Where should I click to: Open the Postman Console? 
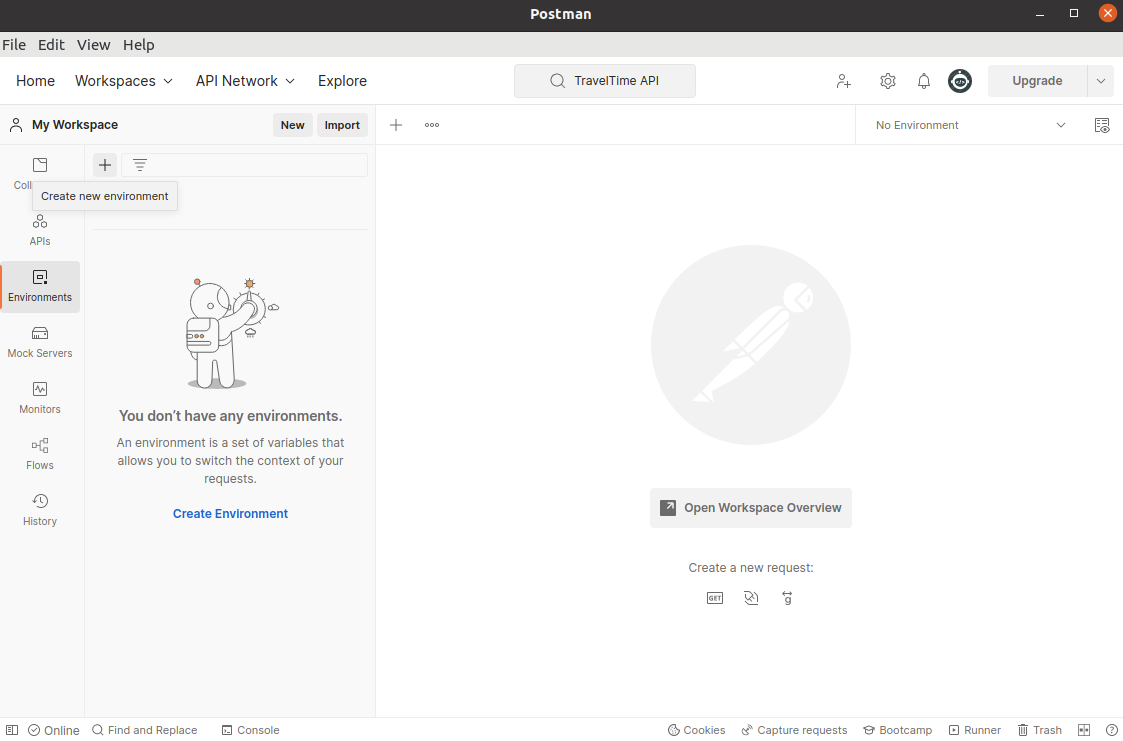250,730
